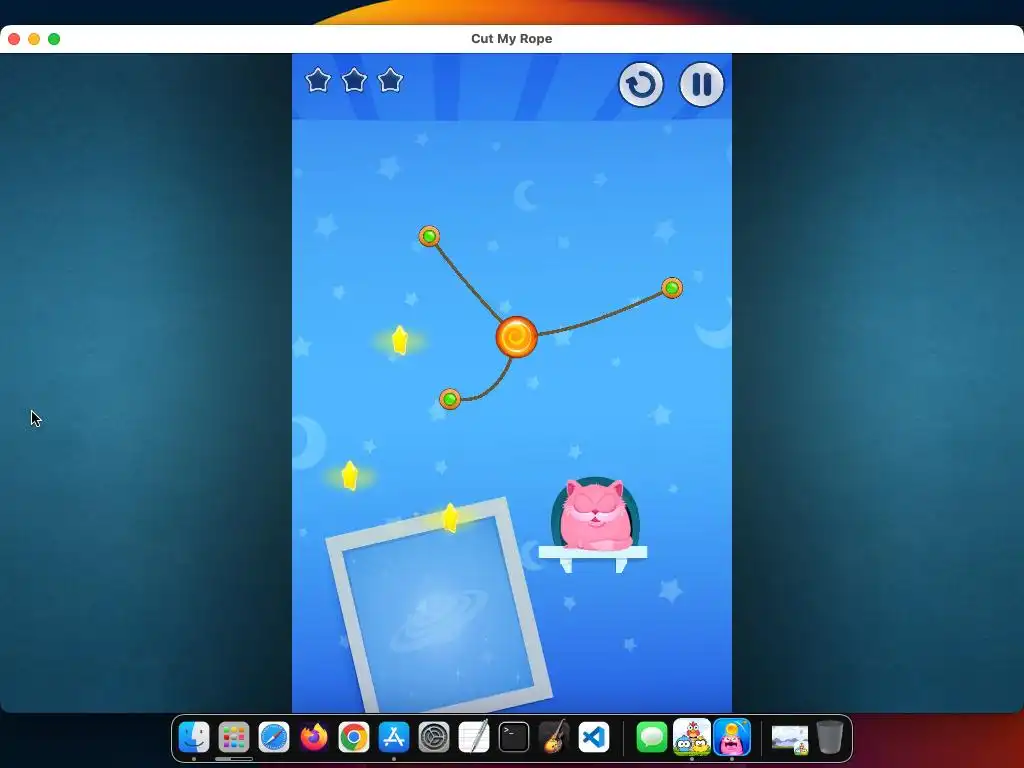Pause the game
The image size is (1024, 768).
point(701,84)
